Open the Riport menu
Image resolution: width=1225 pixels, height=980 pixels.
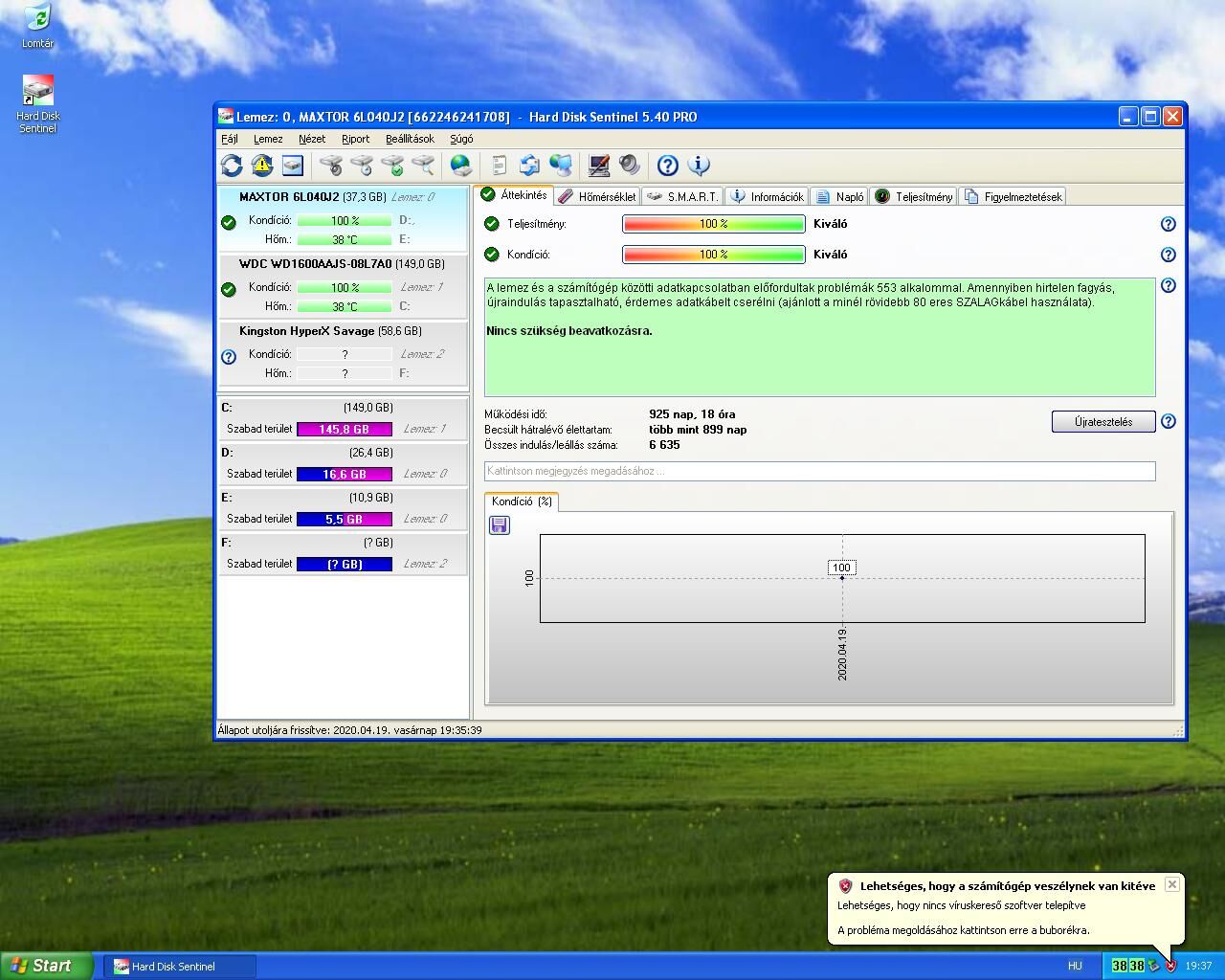pos(355,139)
